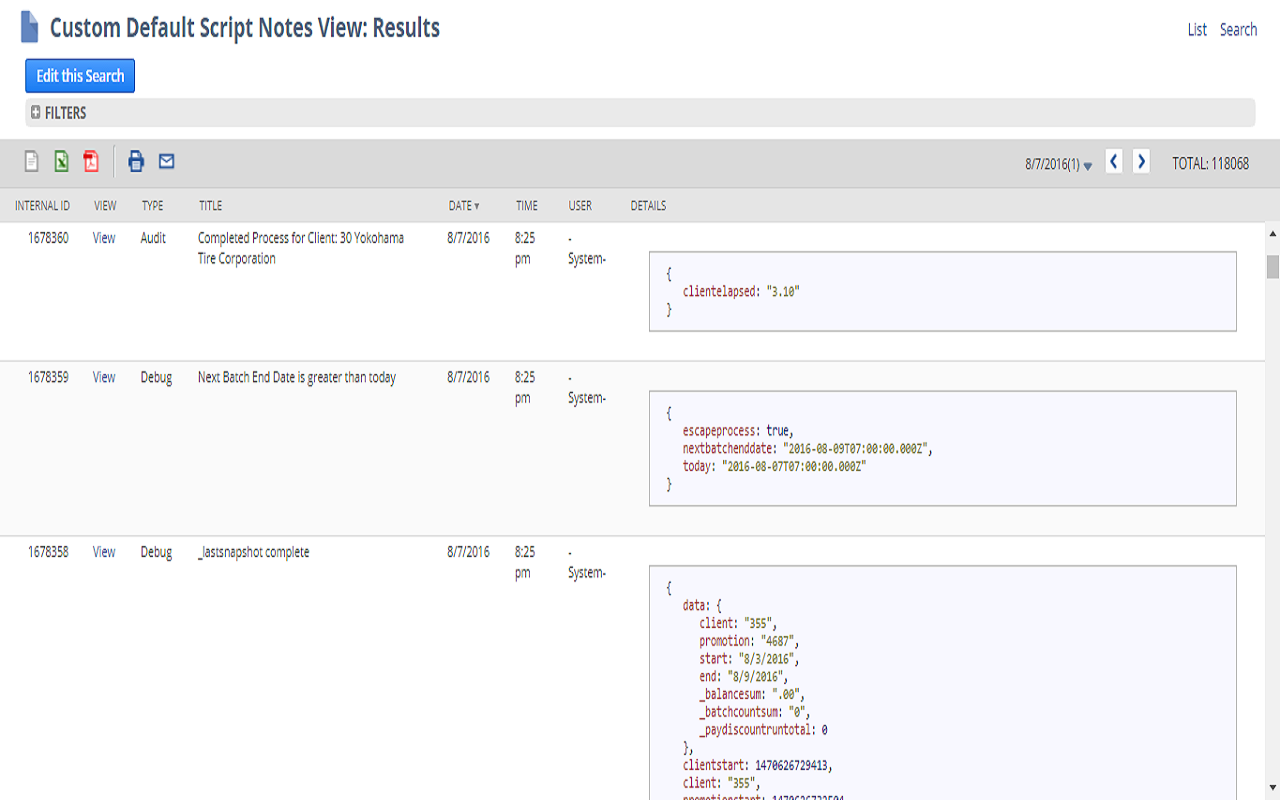This screenshot has height=800, width=1280.
Task: Open the Search link at top right
Action: (x=1238, y=30)
